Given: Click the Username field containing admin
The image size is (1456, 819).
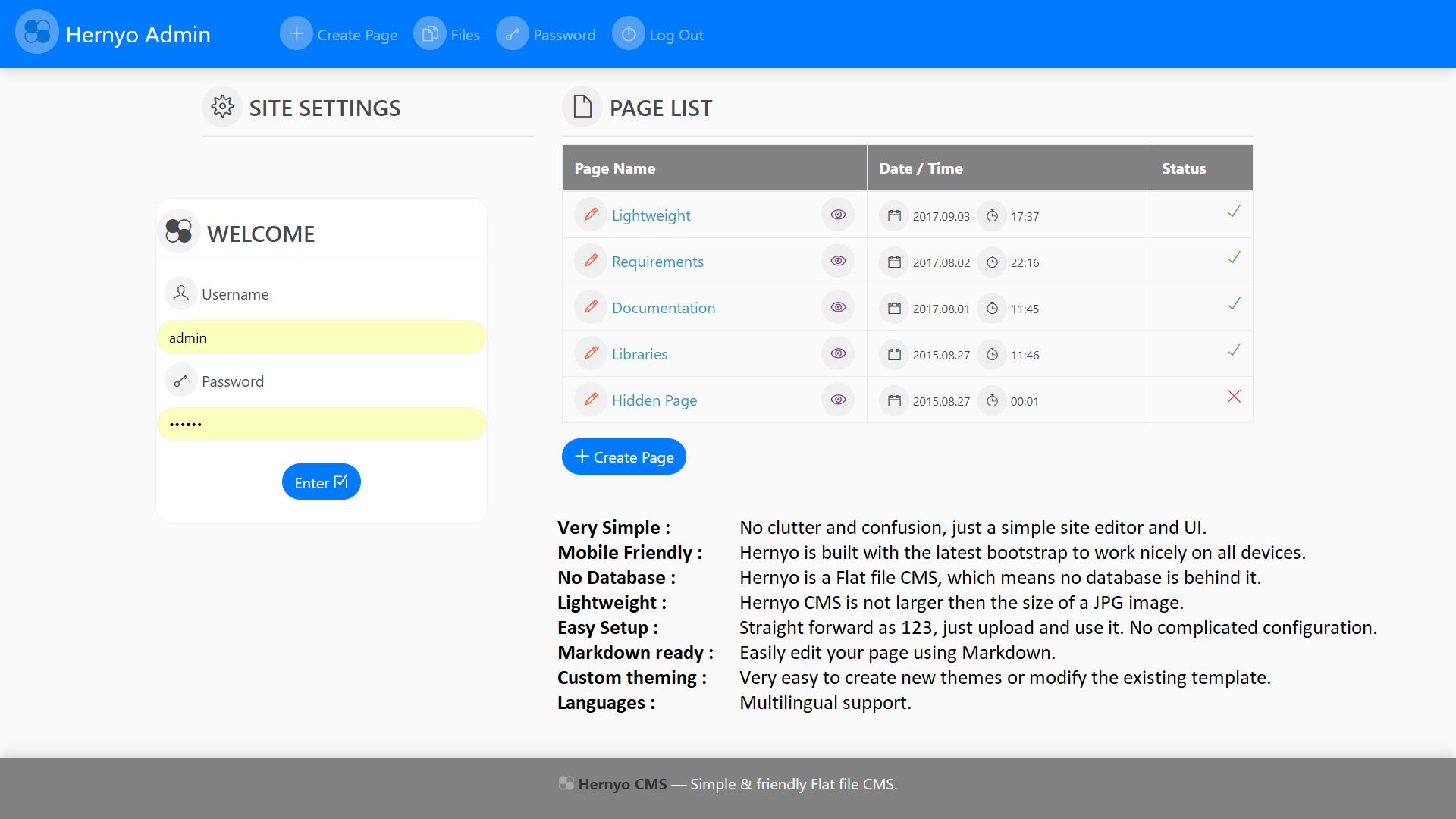Looking at the screenshot, I should click(x=321, y=337).
